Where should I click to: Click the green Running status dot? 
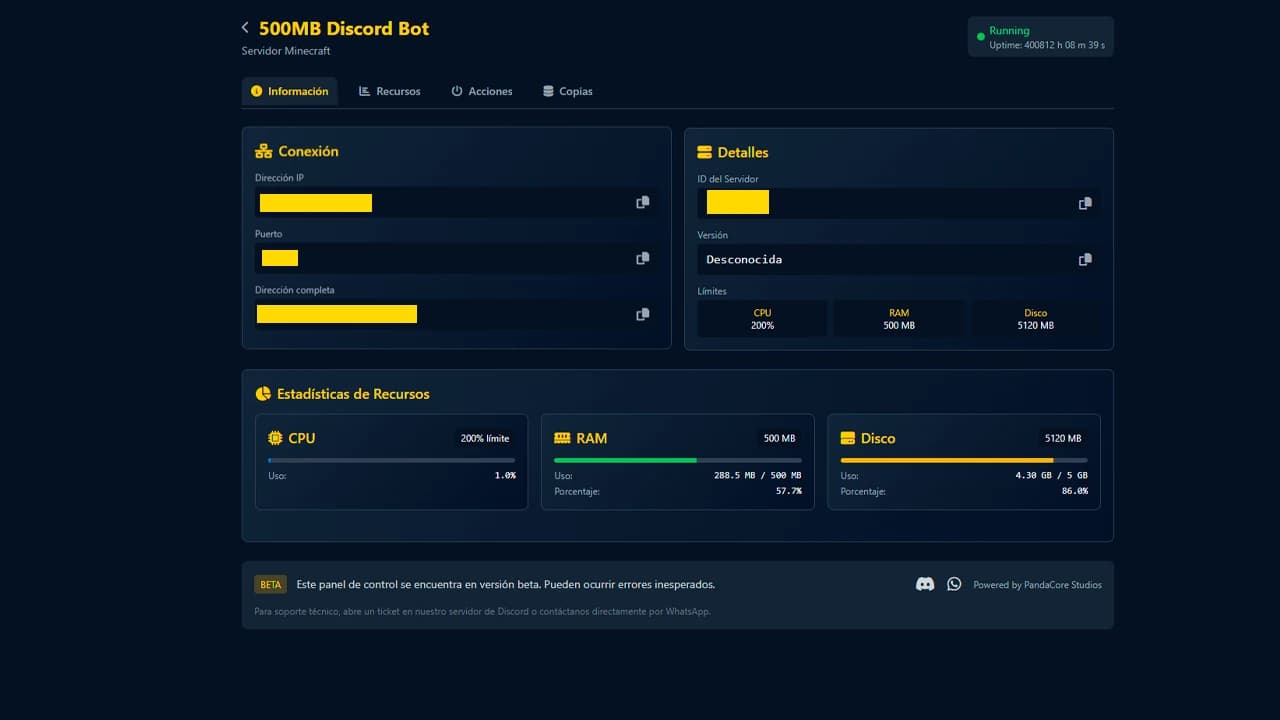pos(981,37)
